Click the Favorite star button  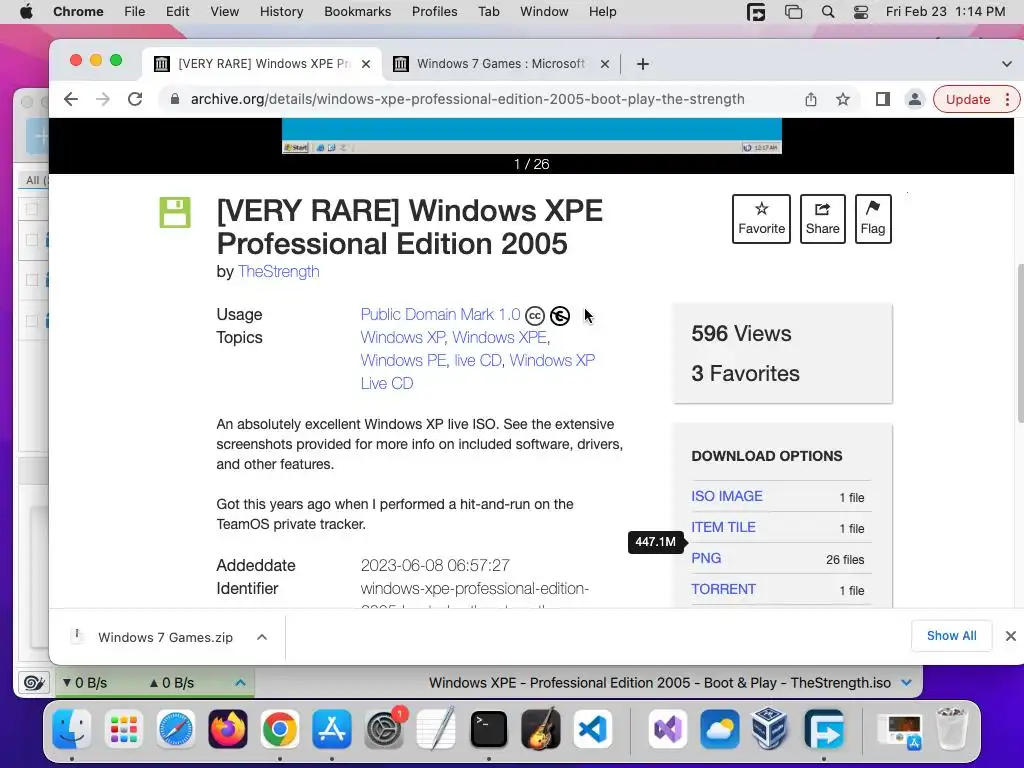click(761, 219)
